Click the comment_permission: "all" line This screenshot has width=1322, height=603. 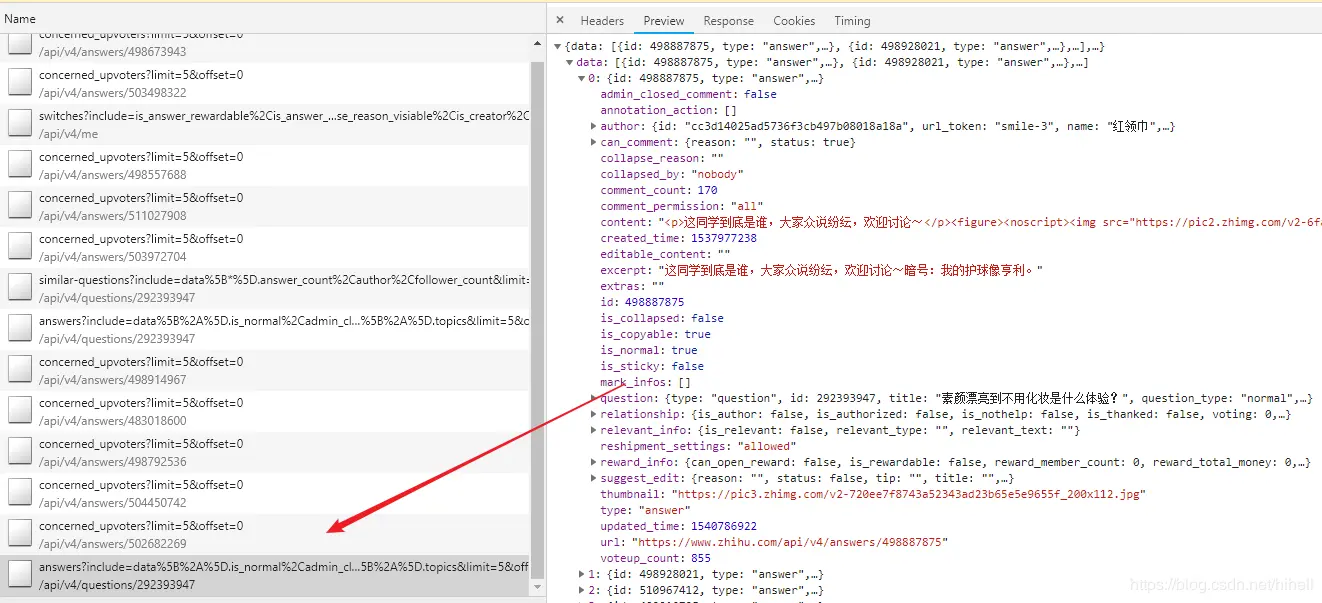(681, 206)
